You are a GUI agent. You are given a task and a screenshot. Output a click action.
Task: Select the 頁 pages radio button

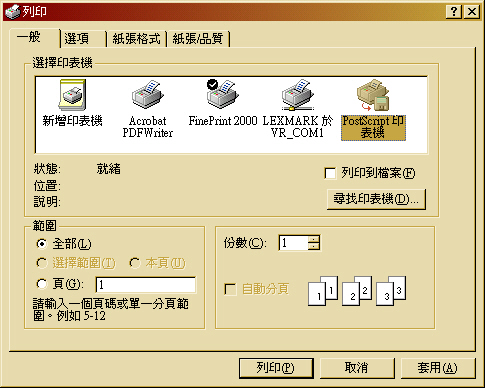tap(42, 284)
